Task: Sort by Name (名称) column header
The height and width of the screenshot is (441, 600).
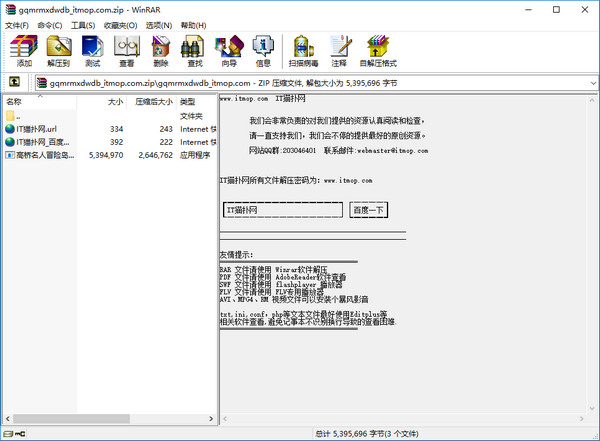Action: pos(40,102)
